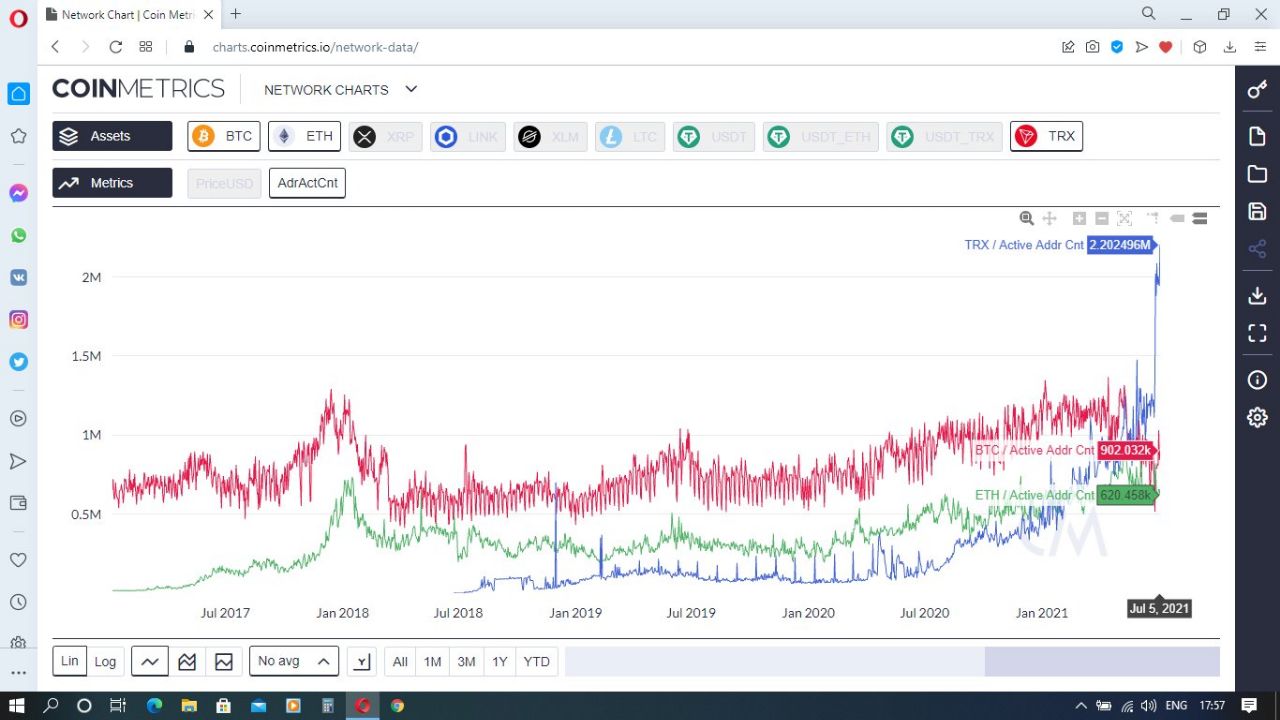Open VK in Opera sidebar

[x=18, y=278]
